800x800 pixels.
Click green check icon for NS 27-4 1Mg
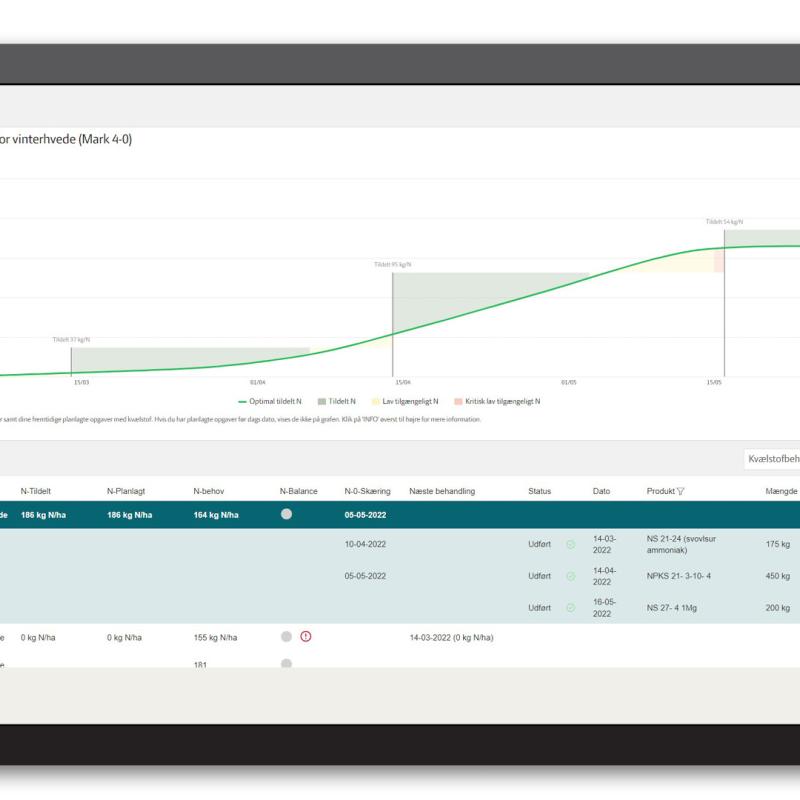[571, 608]
